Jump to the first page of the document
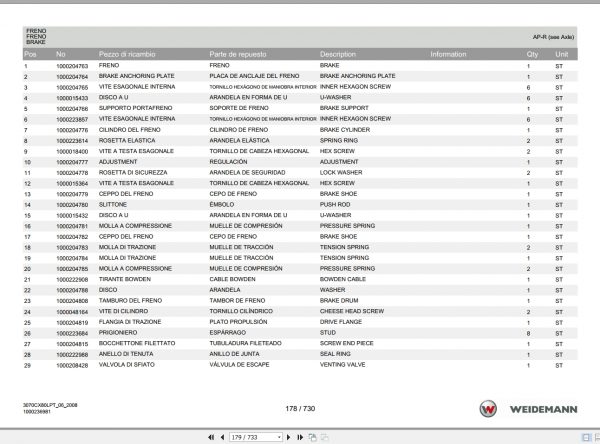Viewport: 600px width, 444px height. click(x=211, y=437)
